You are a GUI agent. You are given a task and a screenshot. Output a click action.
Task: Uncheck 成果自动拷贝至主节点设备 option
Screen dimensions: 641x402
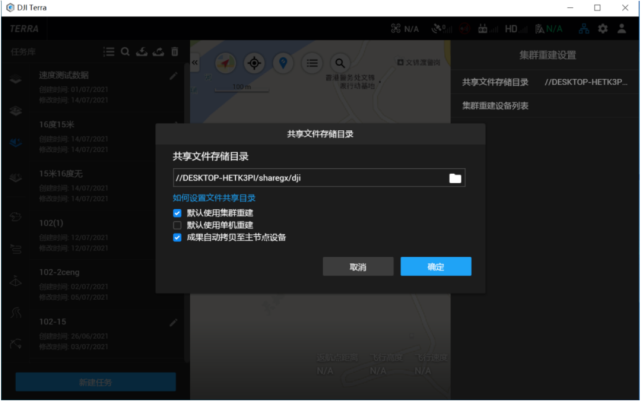coord(177,238)
